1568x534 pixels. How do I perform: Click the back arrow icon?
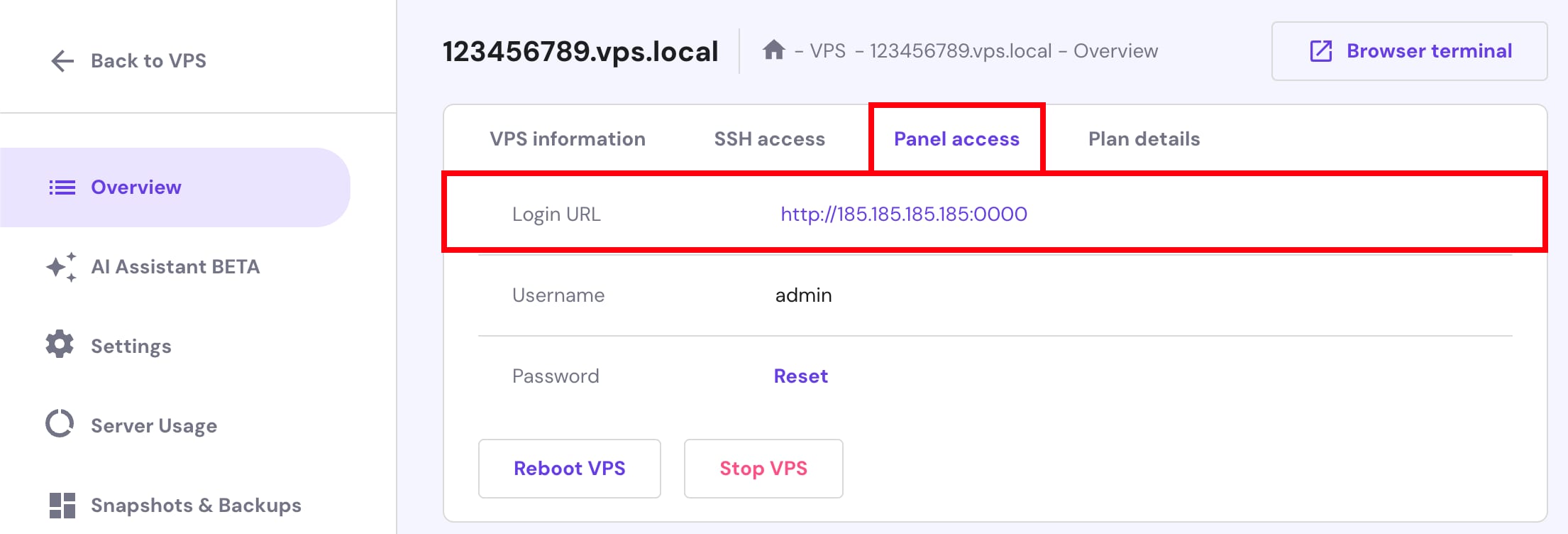62,61
